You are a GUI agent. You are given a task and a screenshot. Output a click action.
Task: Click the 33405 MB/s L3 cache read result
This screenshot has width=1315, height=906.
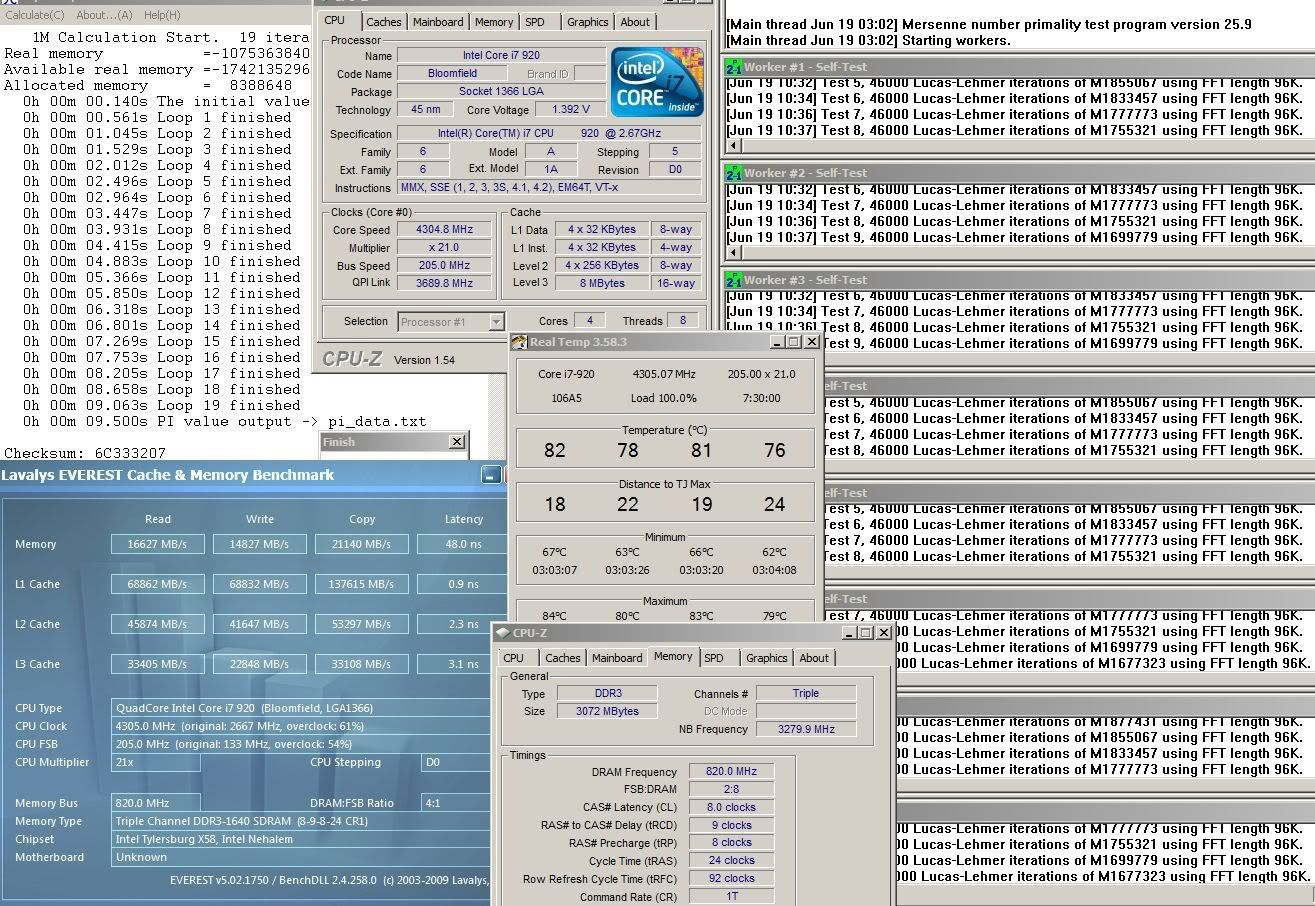point(158,664)
